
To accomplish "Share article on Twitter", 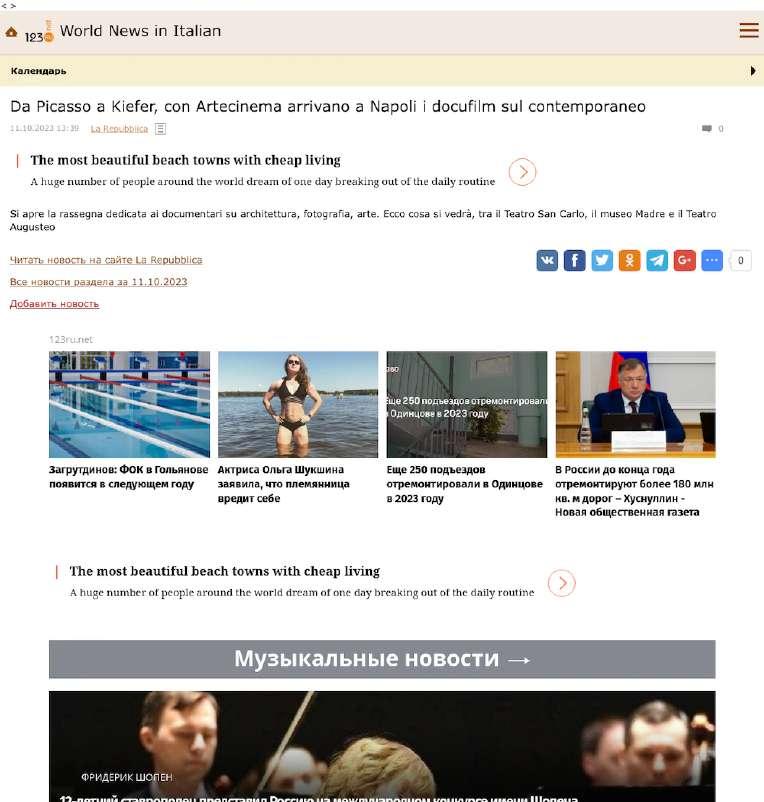I will pyautogui.click(x=602, y=260).
